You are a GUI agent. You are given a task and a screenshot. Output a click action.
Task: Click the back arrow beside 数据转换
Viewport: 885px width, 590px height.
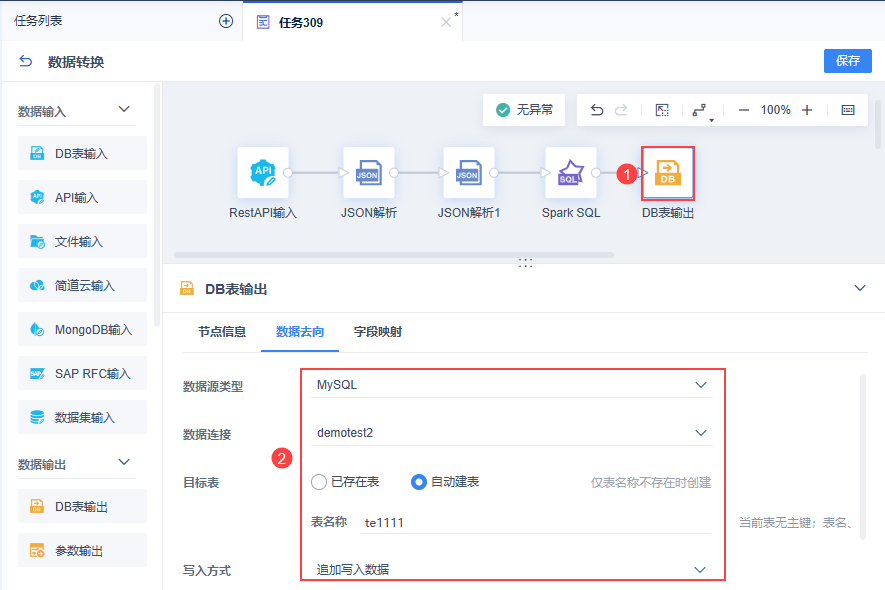pyautogui.click(x=25, y=61)
